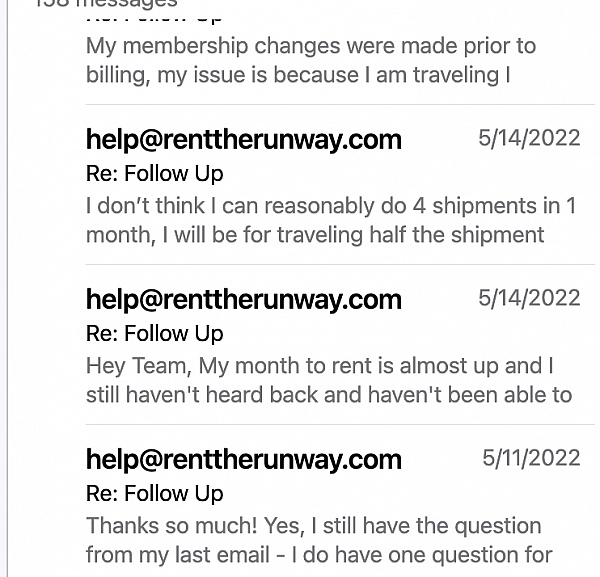Click the line "still haven't heard back"
The image size is (600, 577).
coord(328,395)
